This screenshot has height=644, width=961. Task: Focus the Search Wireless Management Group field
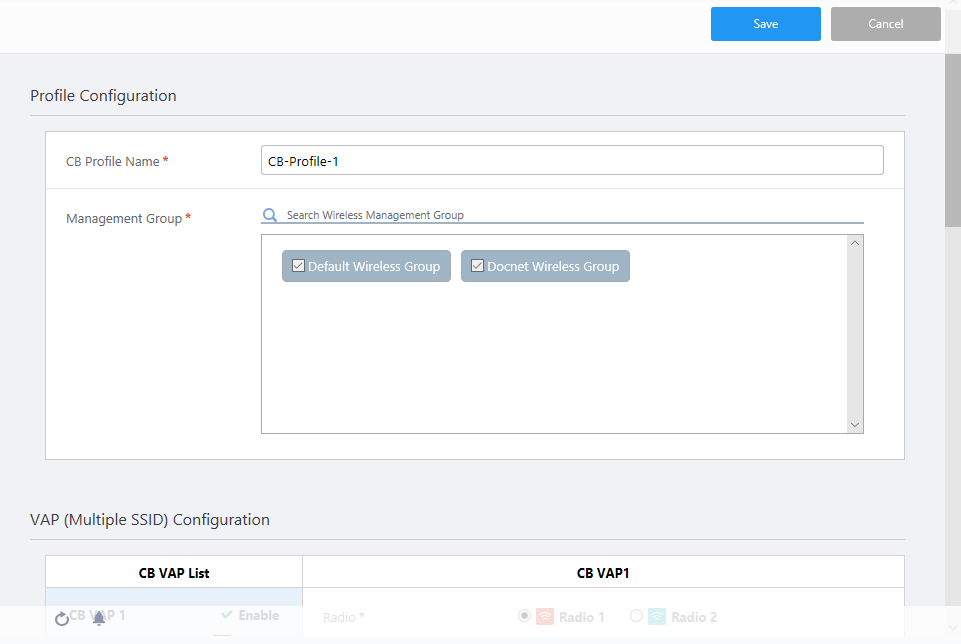click(572, 215)
